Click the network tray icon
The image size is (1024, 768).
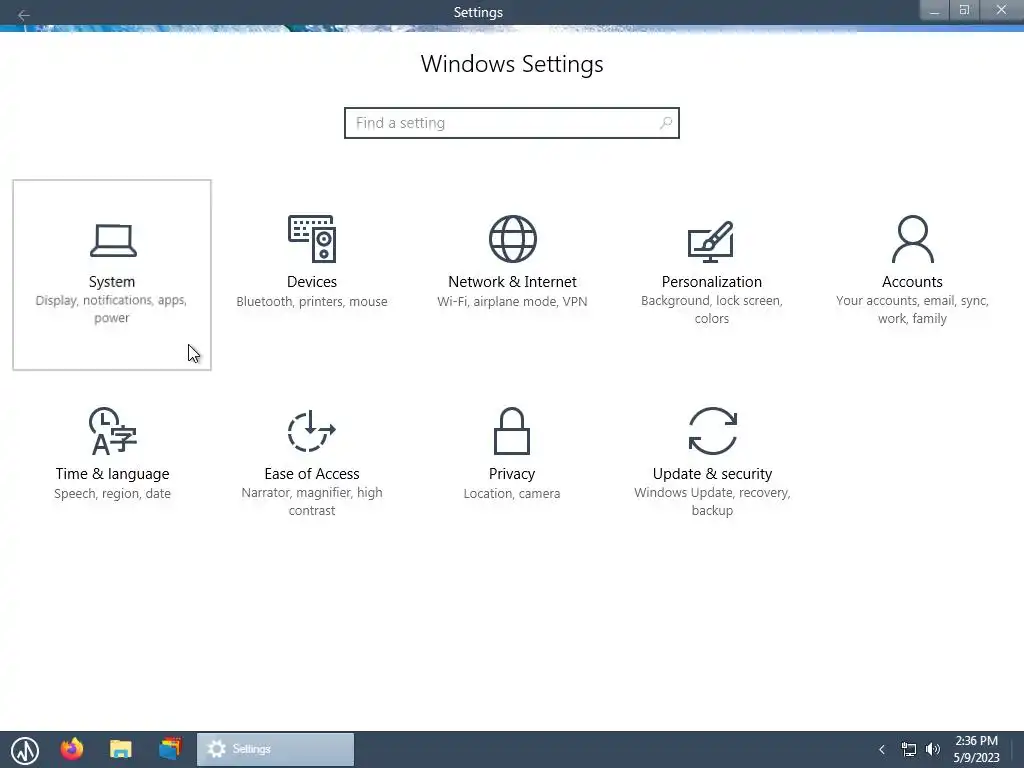[908, 749]
